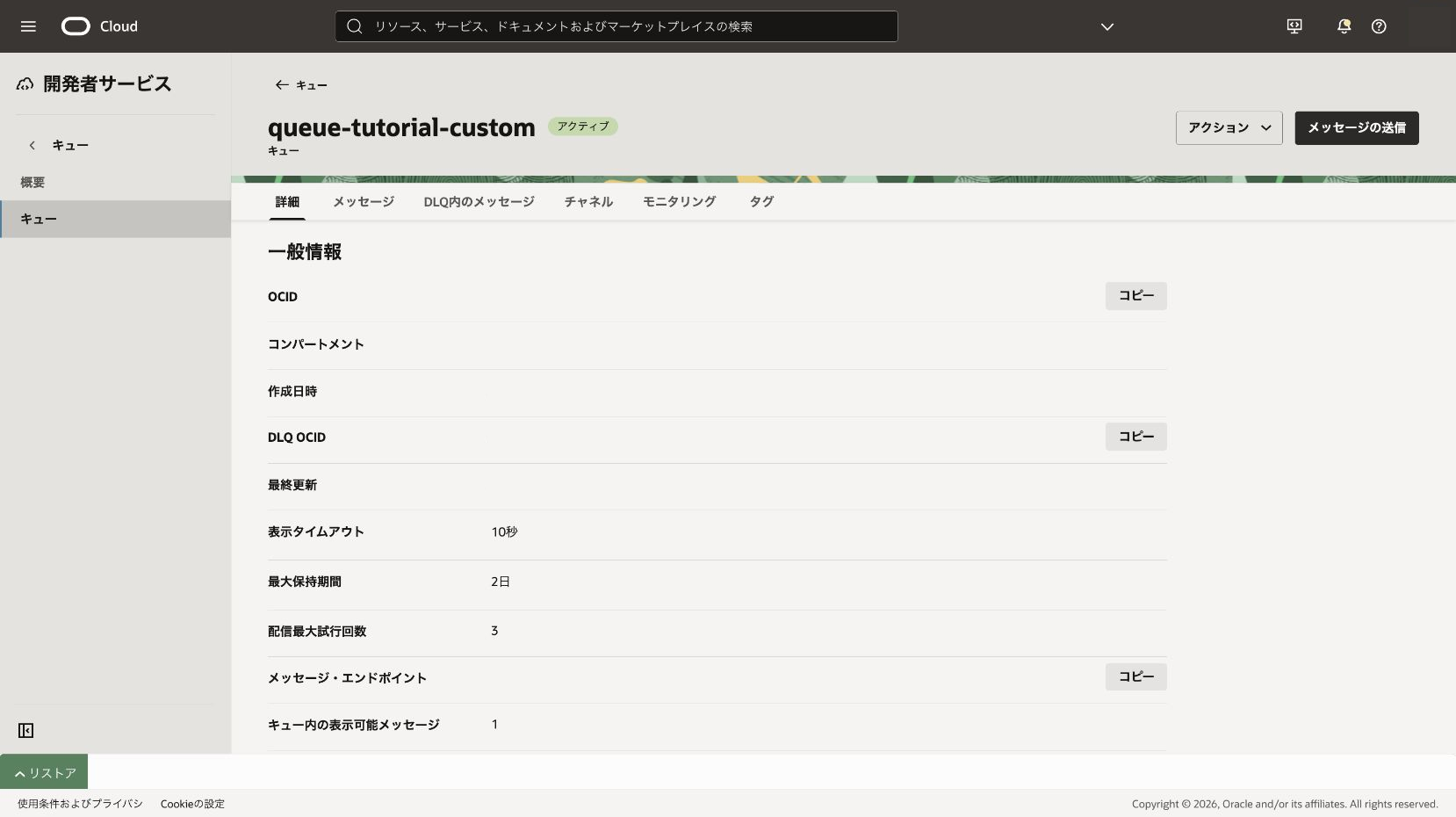Collapse the sidebar with the panel icon
Viewport: 1456px width, 817px height.
26,731
